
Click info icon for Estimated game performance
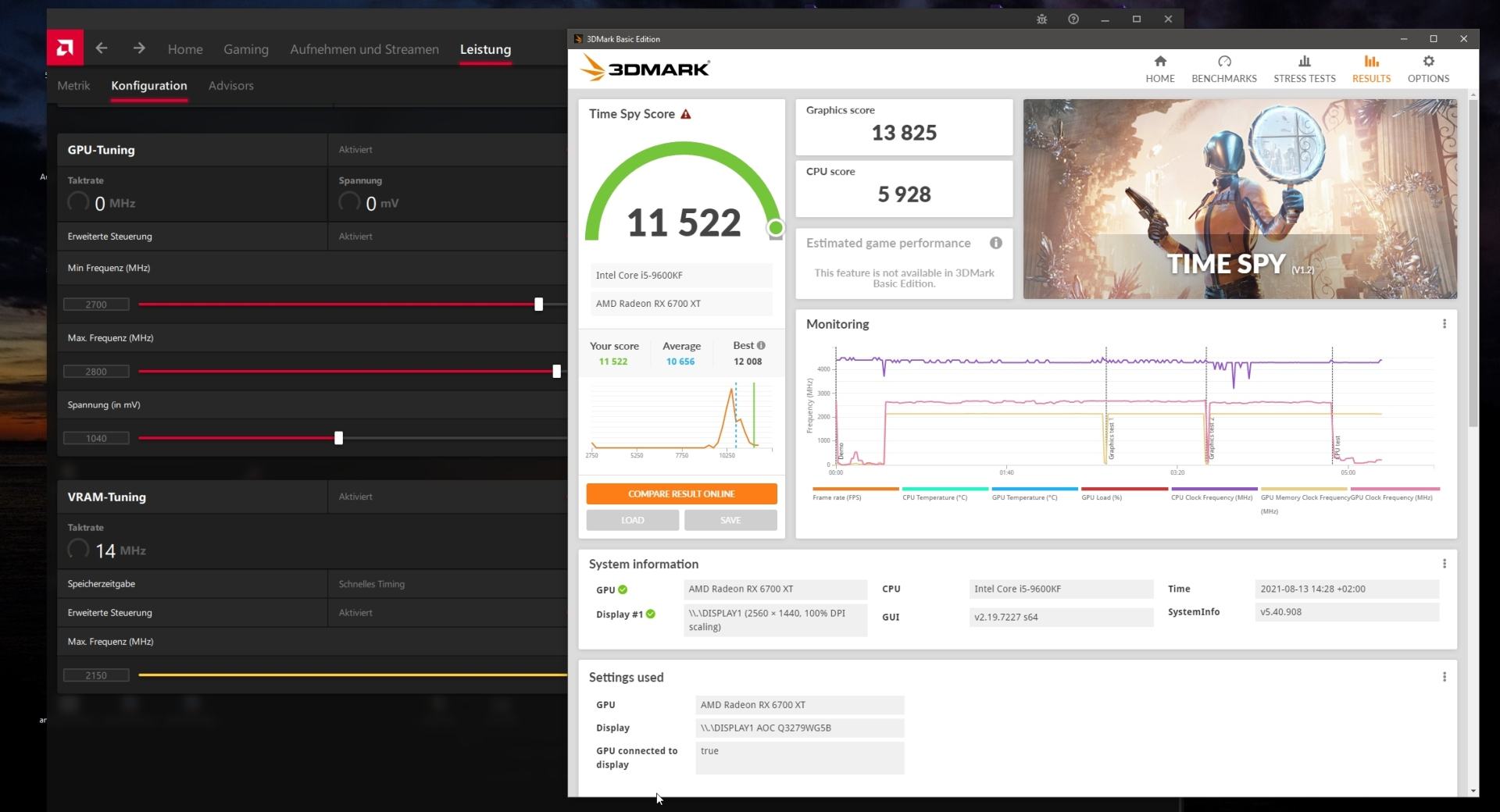[x=996, y=243]
